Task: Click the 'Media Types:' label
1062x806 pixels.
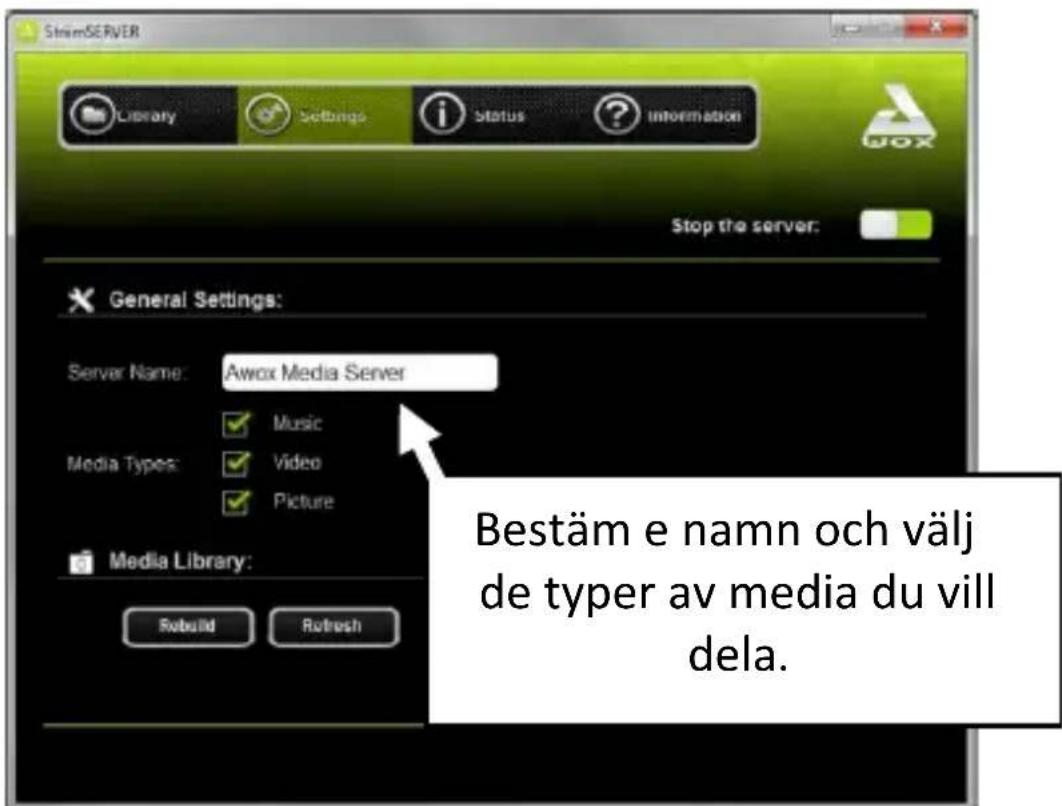Action: pyautogui.click(x=123, y=464)
